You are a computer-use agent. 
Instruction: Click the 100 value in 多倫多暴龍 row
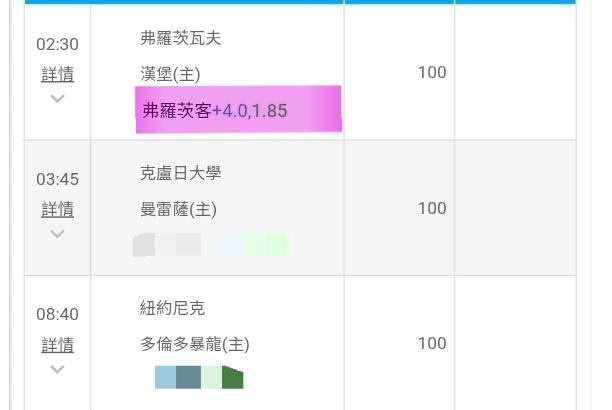coord(432,343)
